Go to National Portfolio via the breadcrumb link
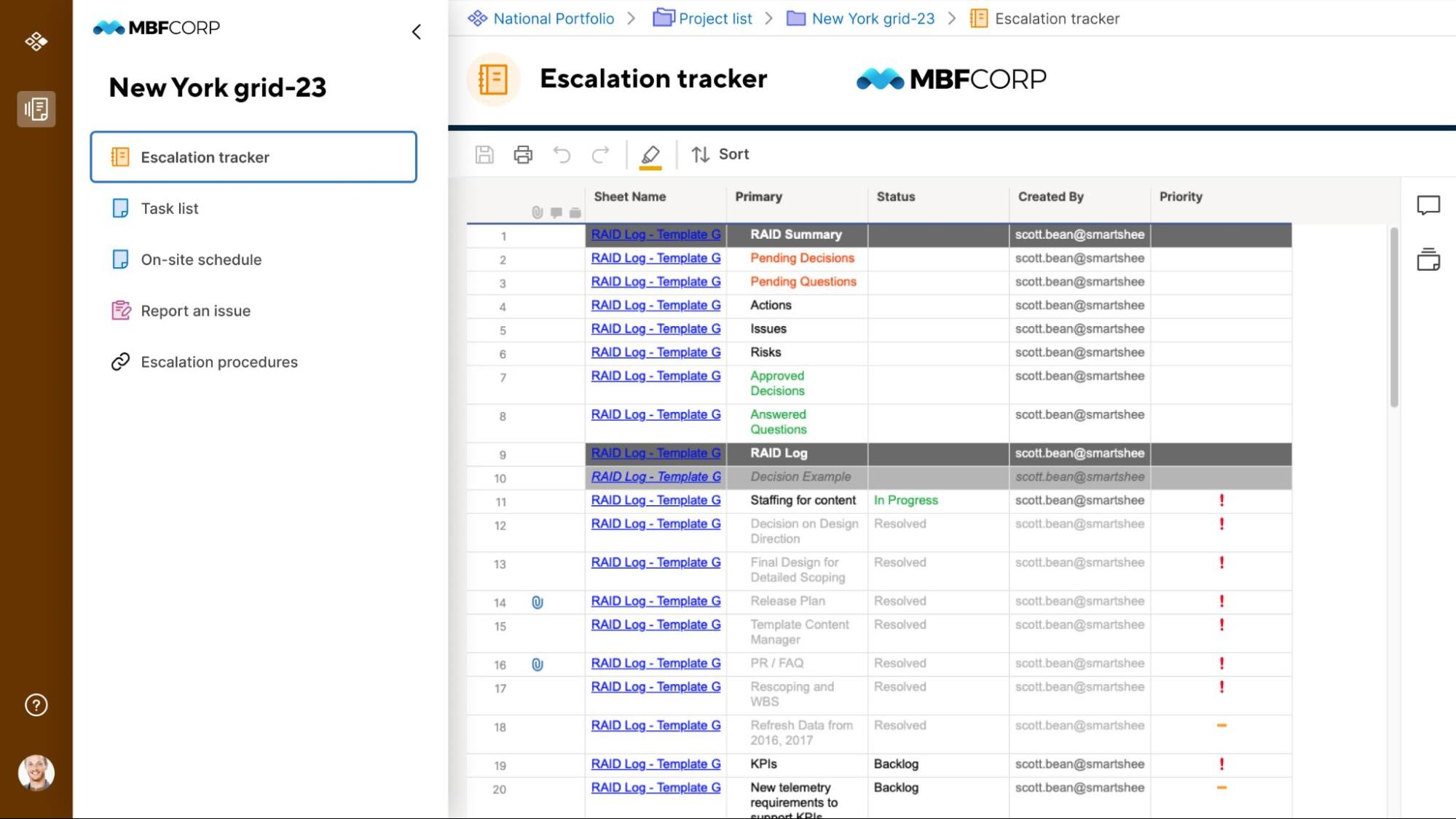Screen dimensions: 1456x819 pos(553,18)
